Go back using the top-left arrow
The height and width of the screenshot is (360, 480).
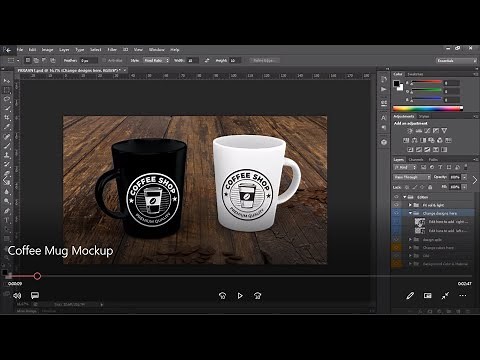8,50
